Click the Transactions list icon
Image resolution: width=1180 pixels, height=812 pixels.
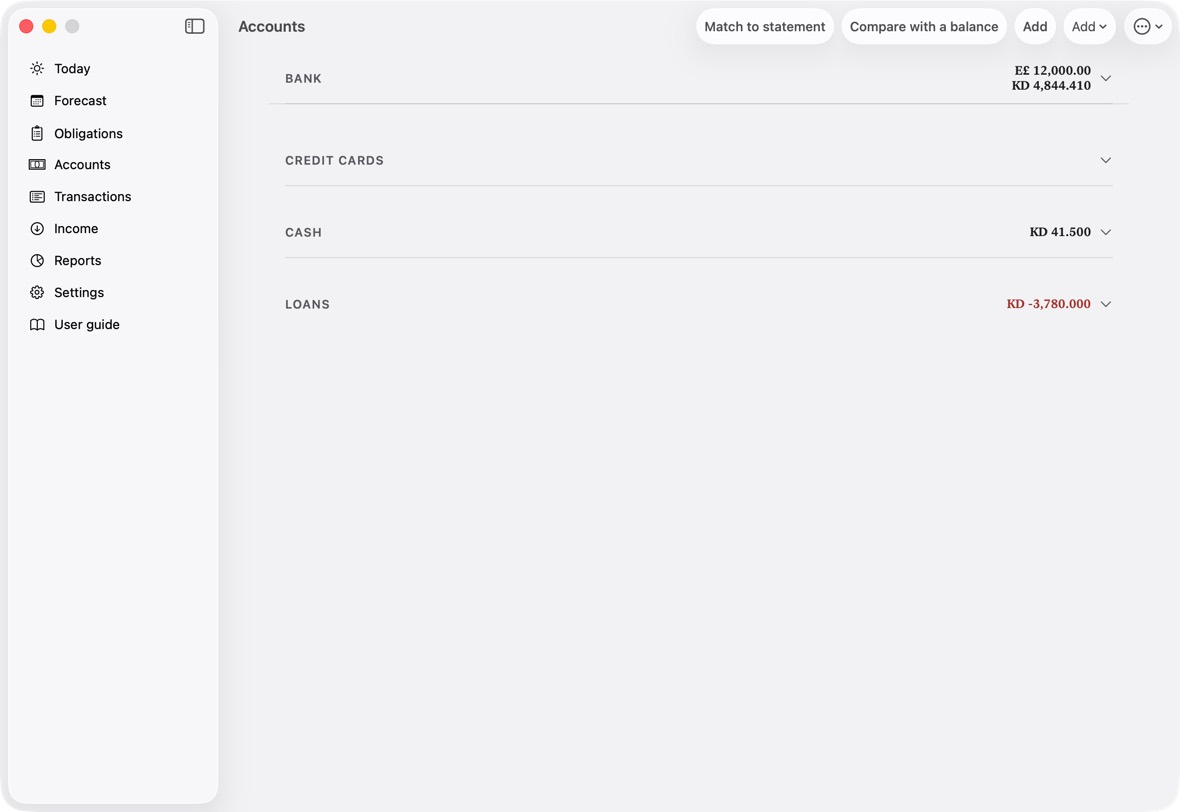pyautogui.click(x=37, y=196)
